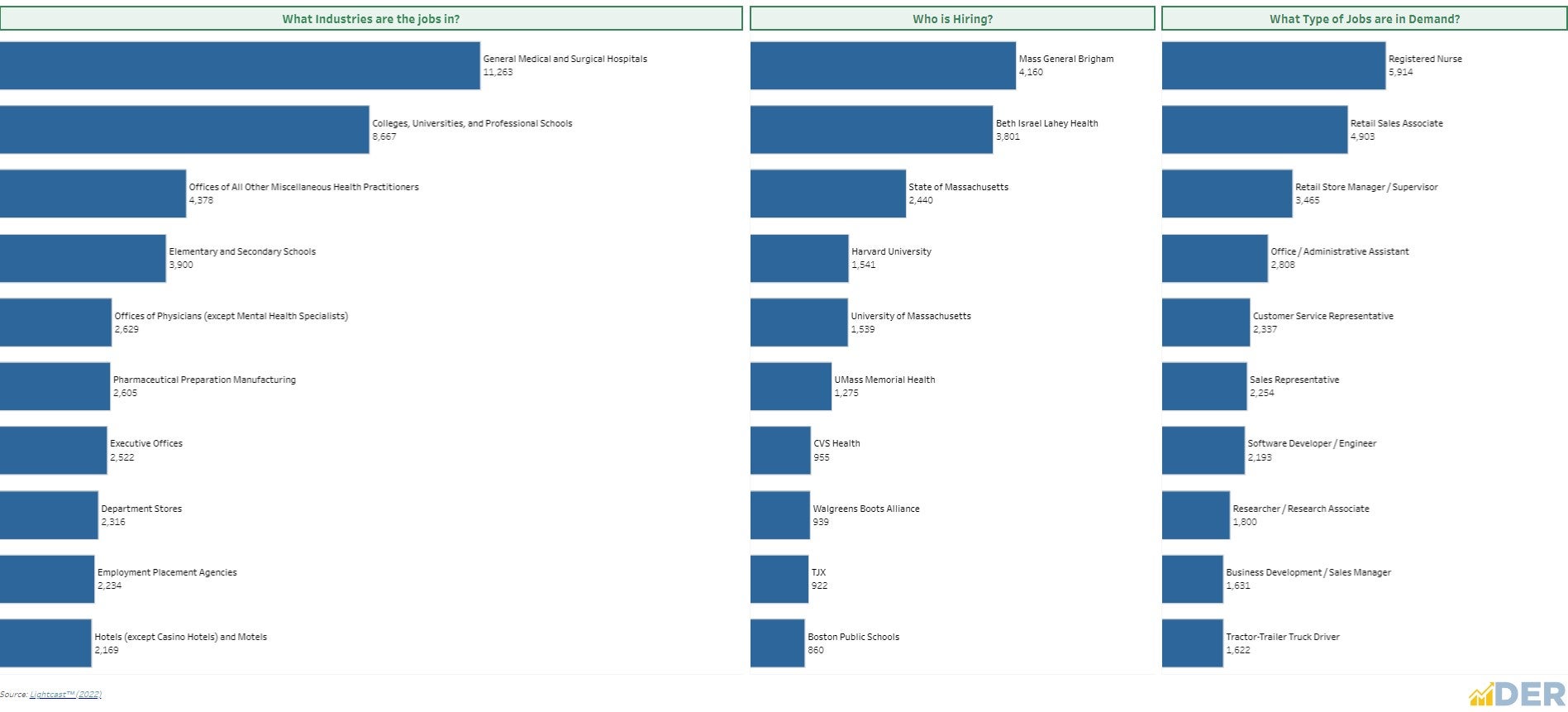The image size is (1568, 712).
Task: Select the Colleges, Universities, and Professional Schools bar
Action: pos(184,130)
